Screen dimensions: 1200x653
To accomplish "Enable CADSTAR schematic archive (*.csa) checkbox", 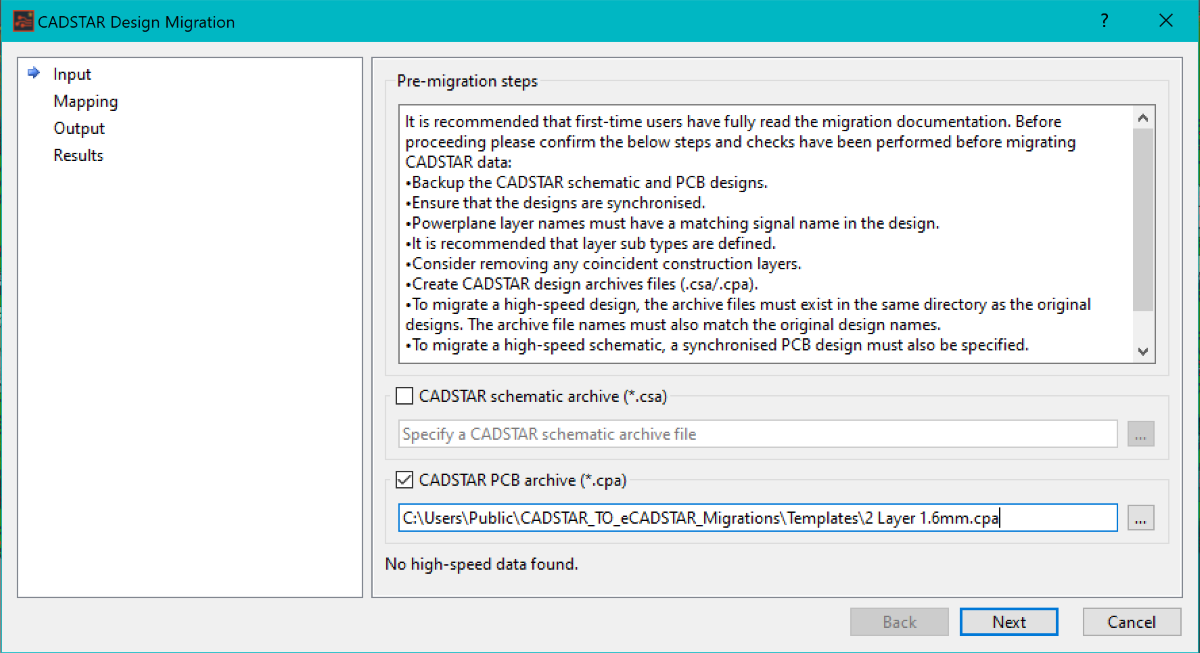I will click(x=404, y=396).
